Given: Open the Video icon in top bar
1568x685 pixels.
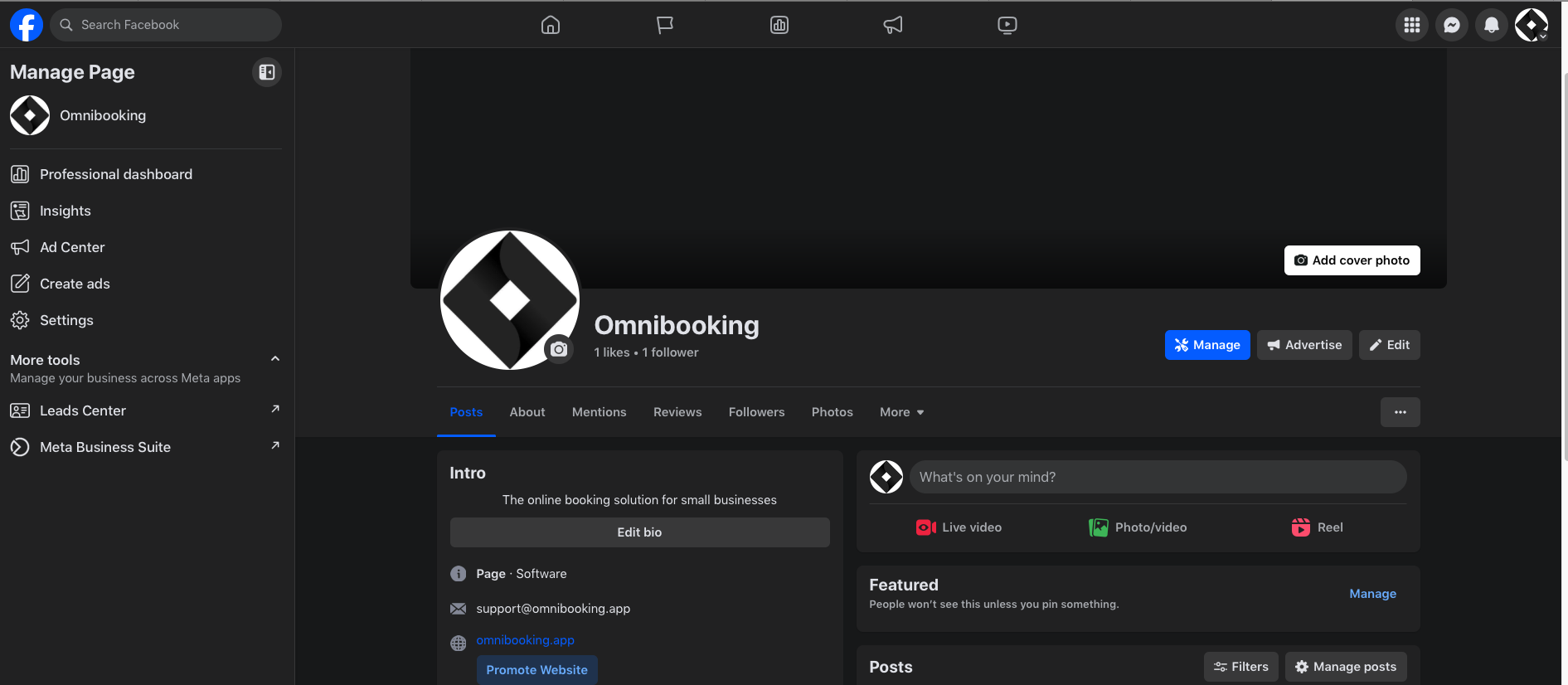Looking at the screenshot, I should tap(1007, 25).
